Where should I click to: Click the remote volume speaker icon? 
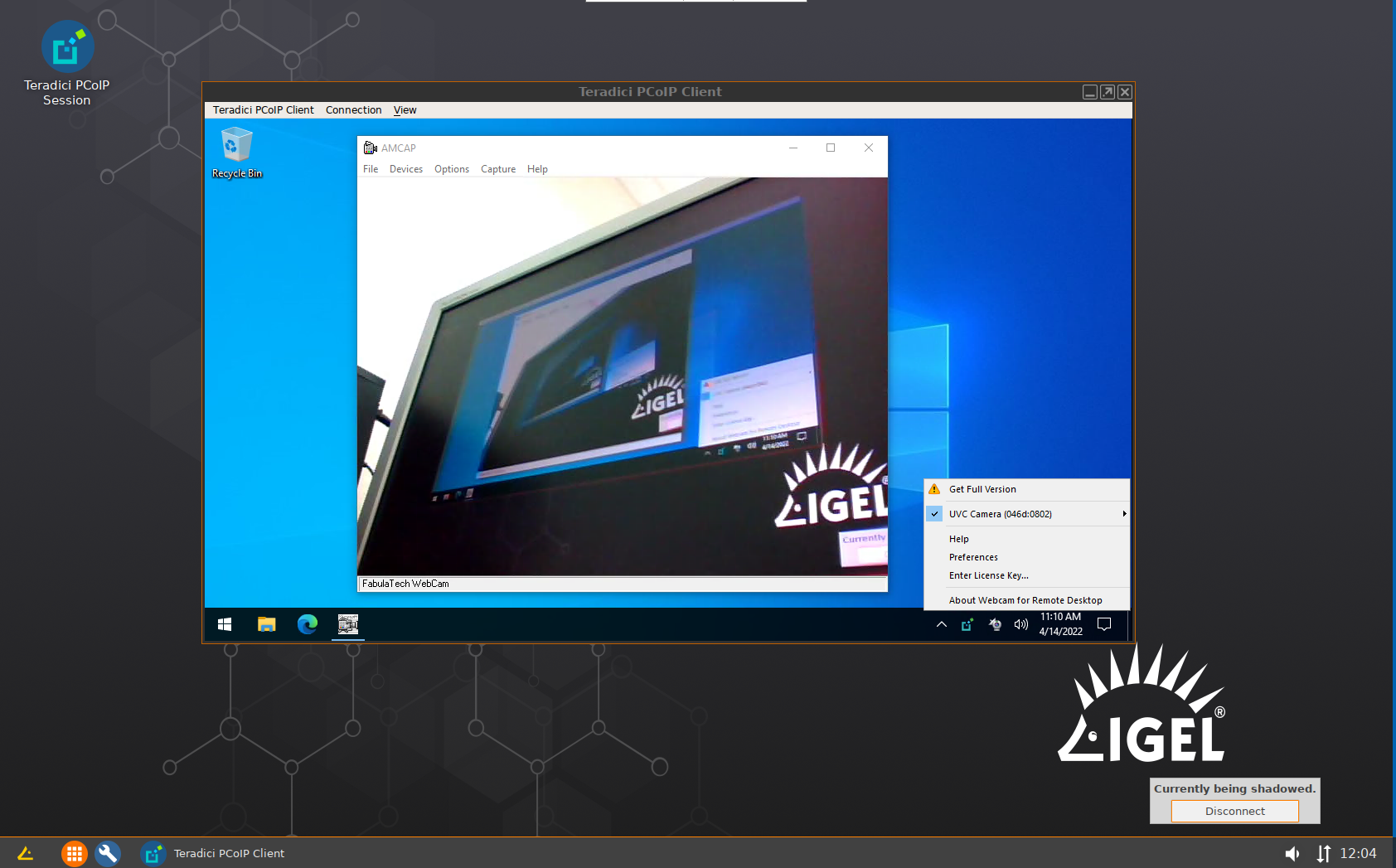click(x=1021, y=624)
